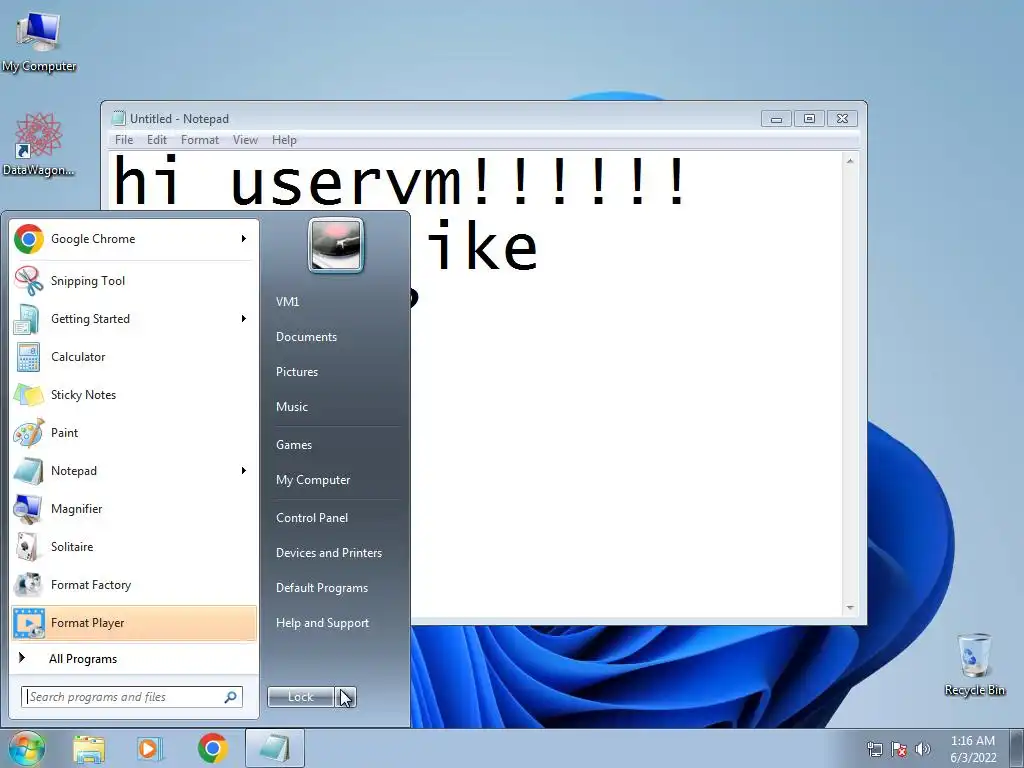Open Games from Start menu
This screenshot has height=768, width=1024.
(x=294, y=445)
